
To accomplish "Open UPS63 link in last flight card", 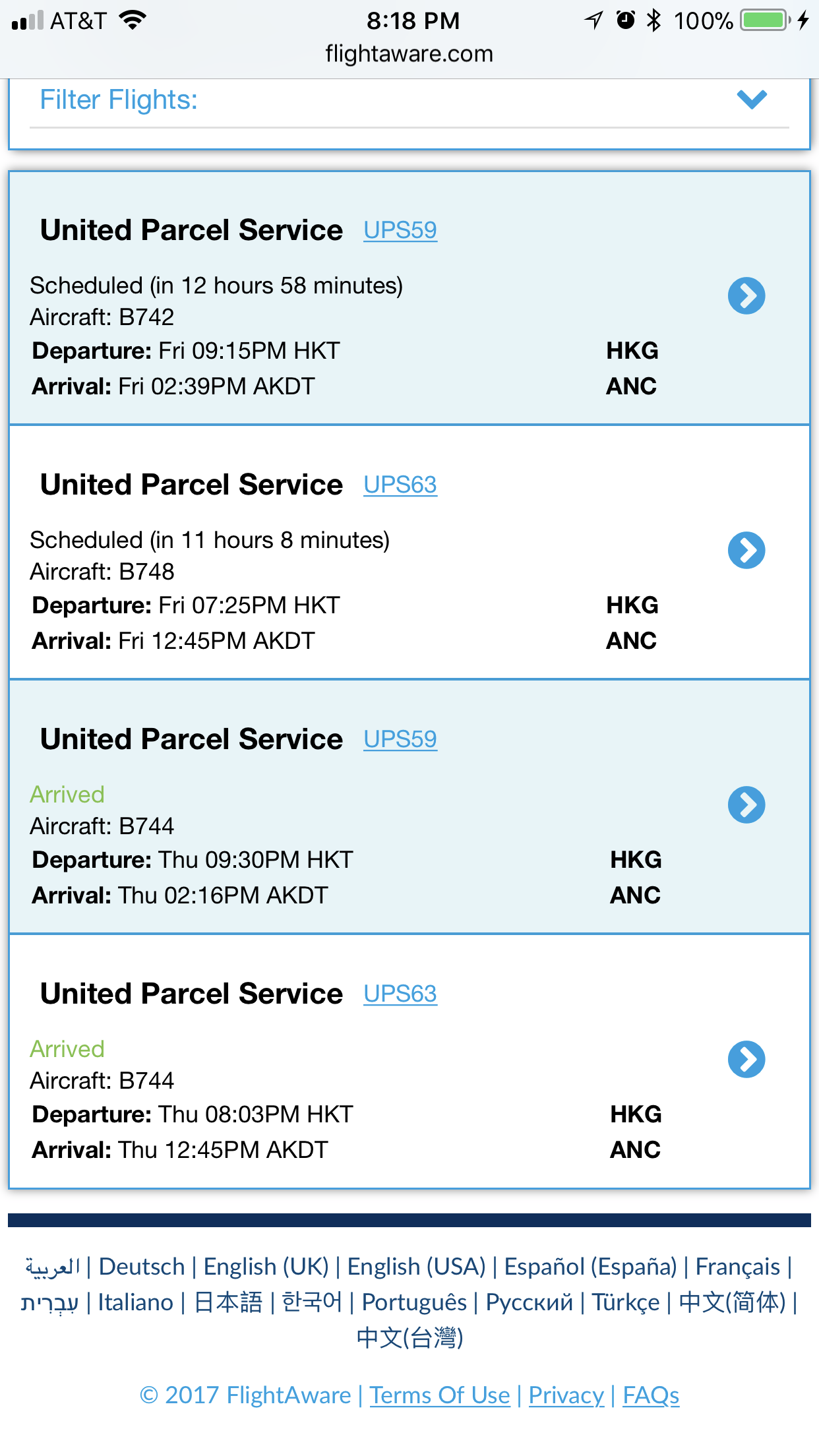I will pyautogui.click(x=400, y=994).
